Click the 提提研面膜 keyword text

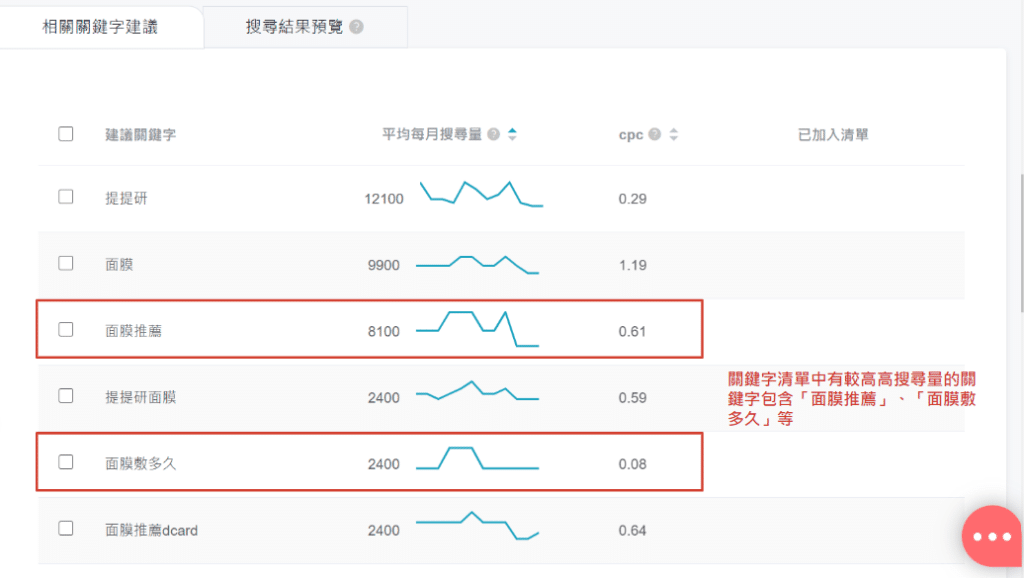(x=140, y=397)
